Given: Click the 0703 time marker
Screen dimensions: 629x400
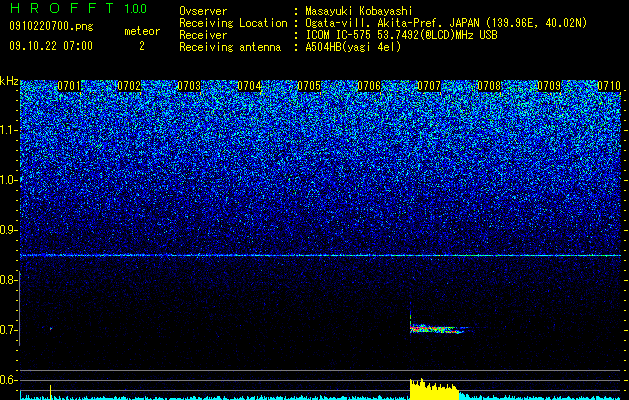Looking at the screenshot, I should pyautogui.click(x=189, y=86).
